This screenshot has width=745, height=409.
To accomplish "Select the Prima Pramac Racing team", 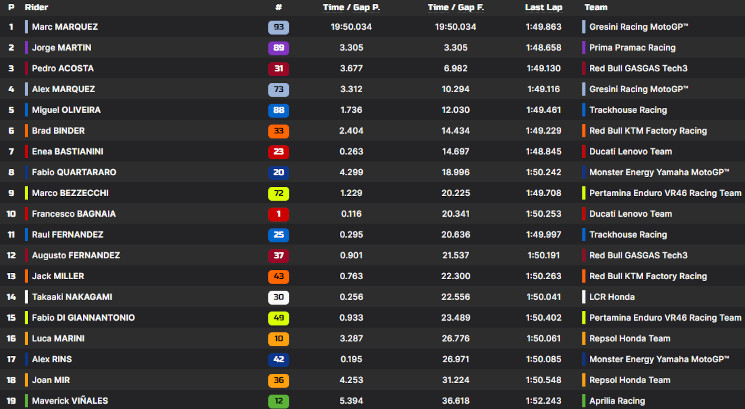I will [x=632, y=48].
